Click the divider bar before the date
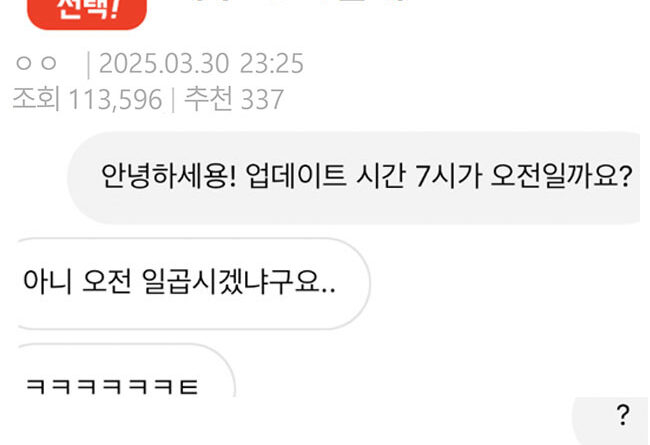 point(88,64)
